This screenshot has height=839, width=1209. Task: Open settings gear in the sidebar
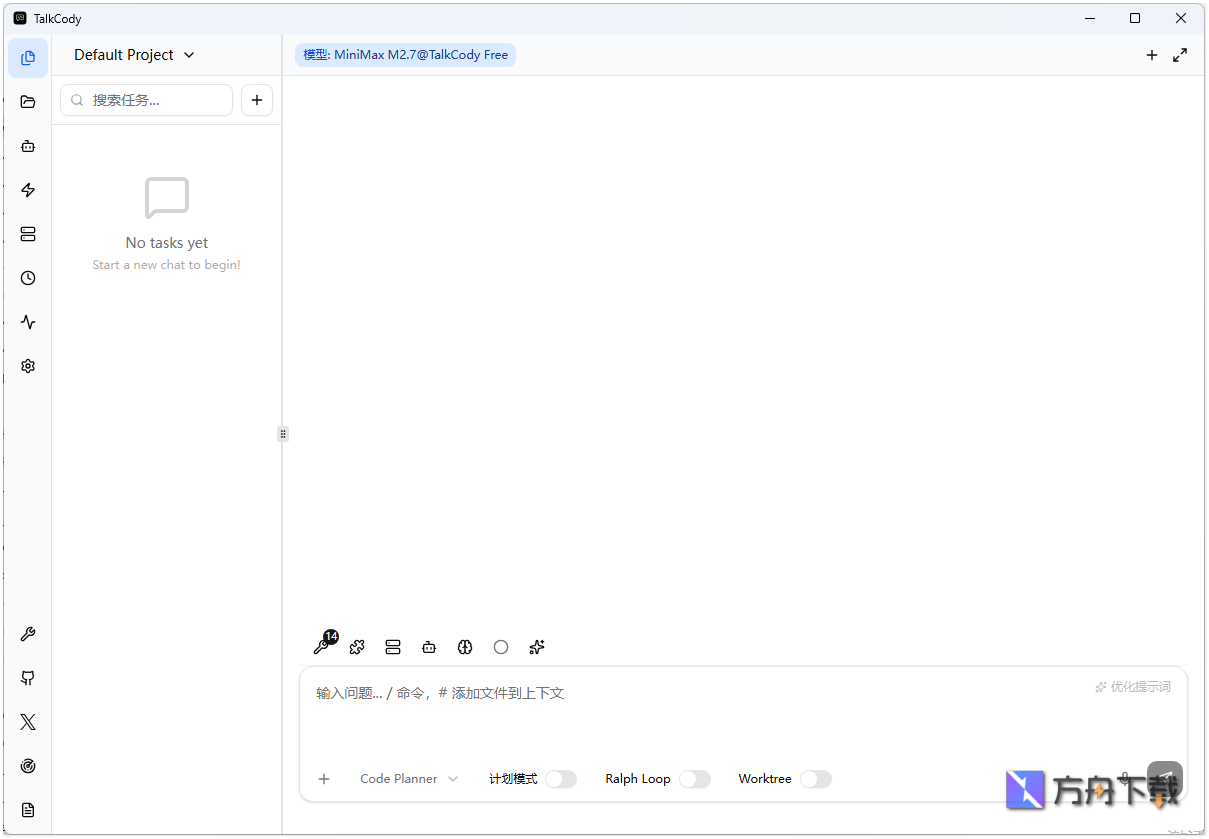click(28, 366)
